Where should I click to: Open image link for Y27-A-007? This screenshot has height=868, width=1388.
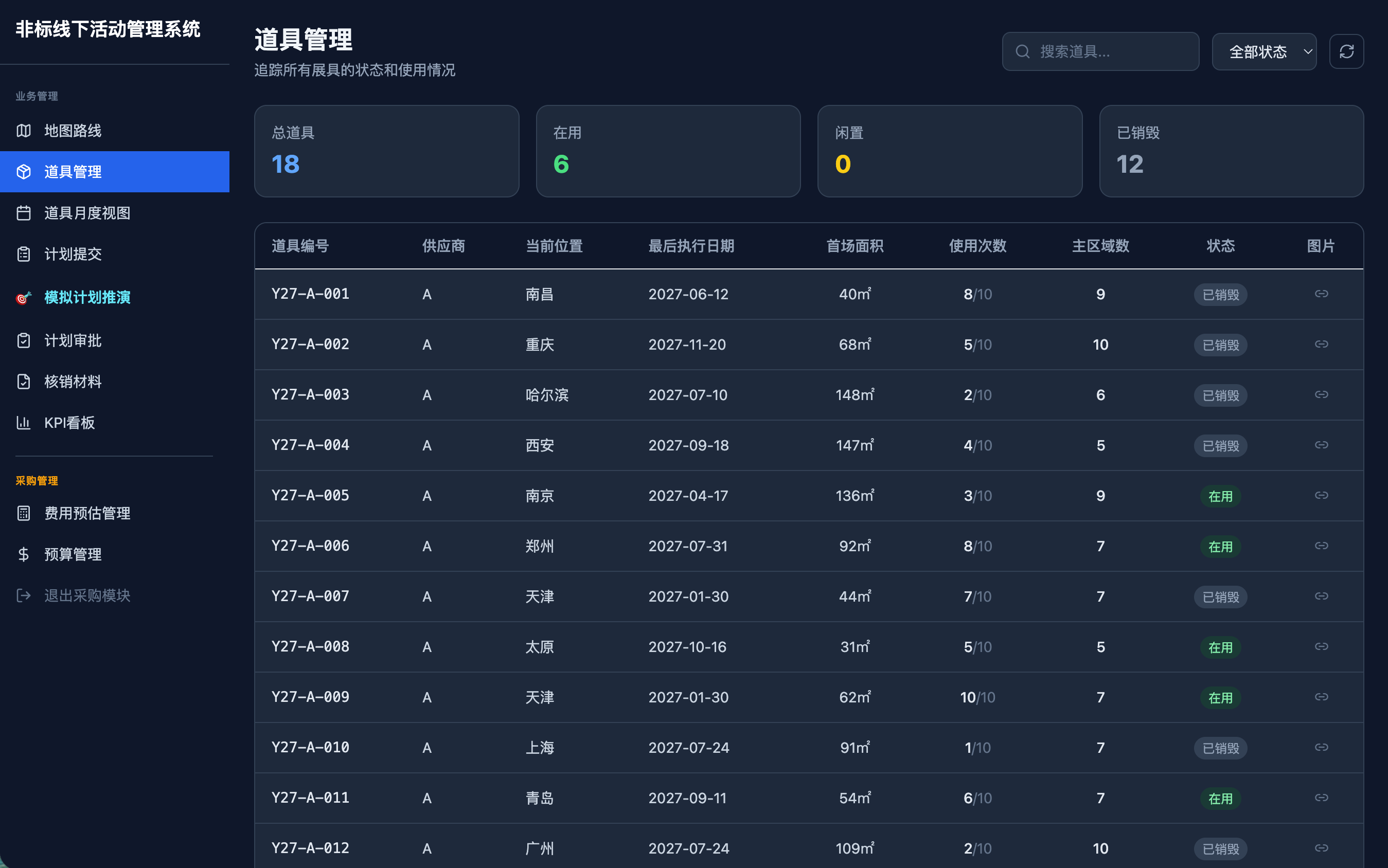[x=1321, y=596]
